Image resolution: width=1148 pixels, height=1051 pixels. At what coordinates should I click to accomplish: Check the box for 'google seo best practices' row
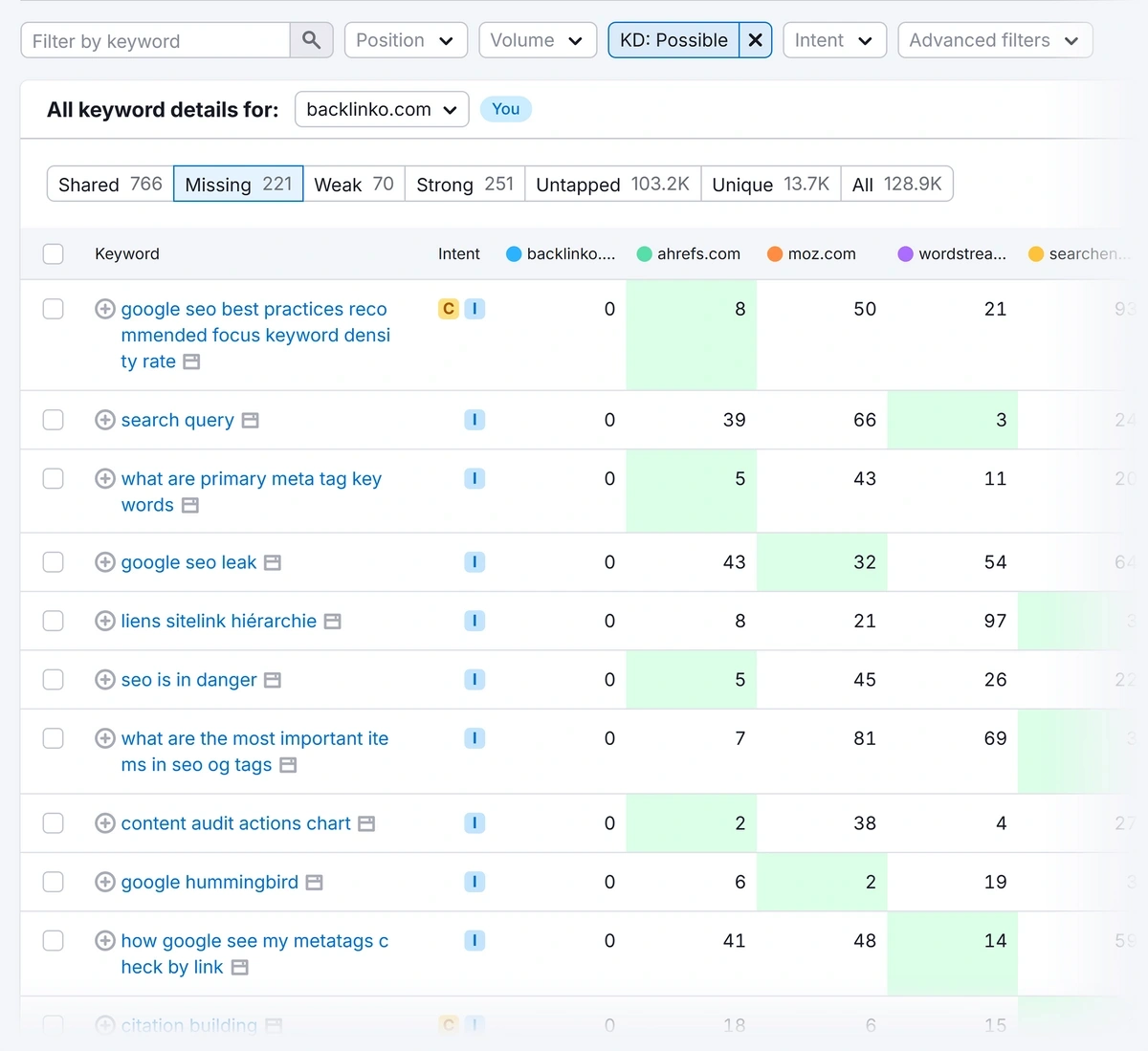(54, 309)
